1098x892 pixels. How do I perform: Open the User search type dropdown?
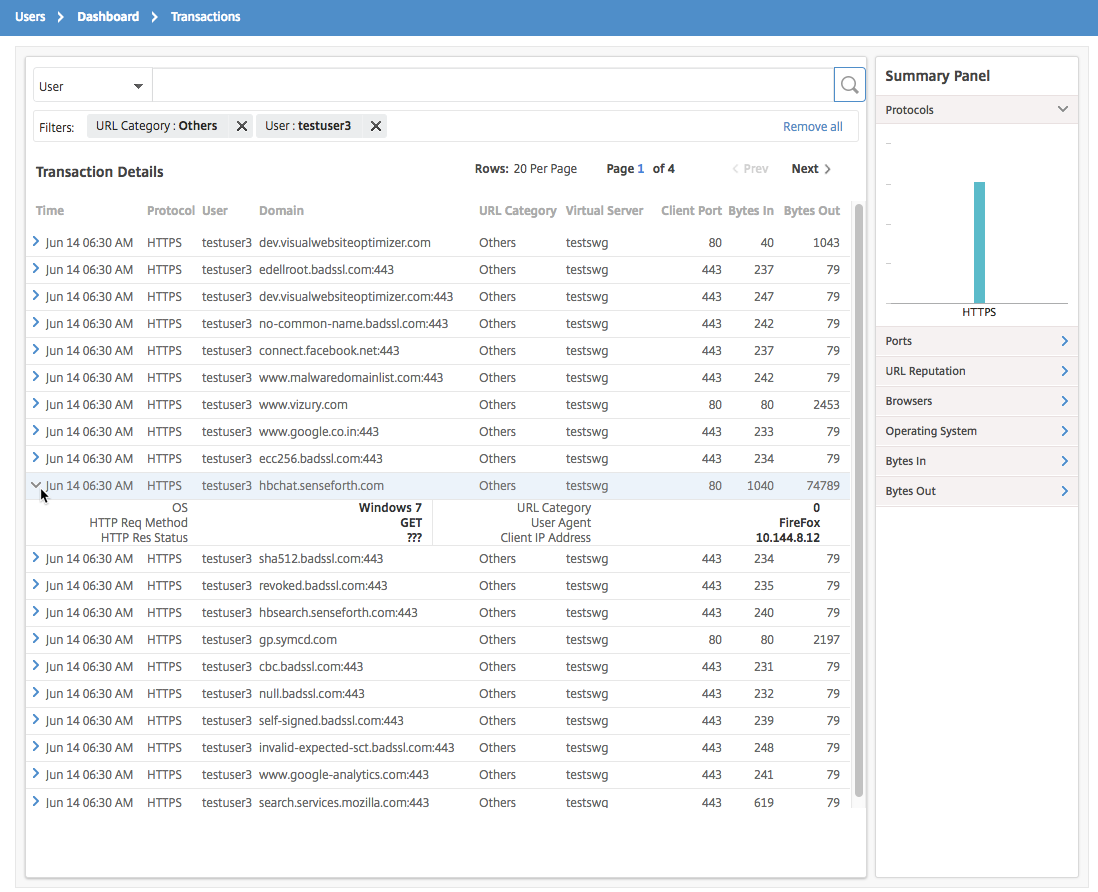pyautogui.click(x=92, y=86)
